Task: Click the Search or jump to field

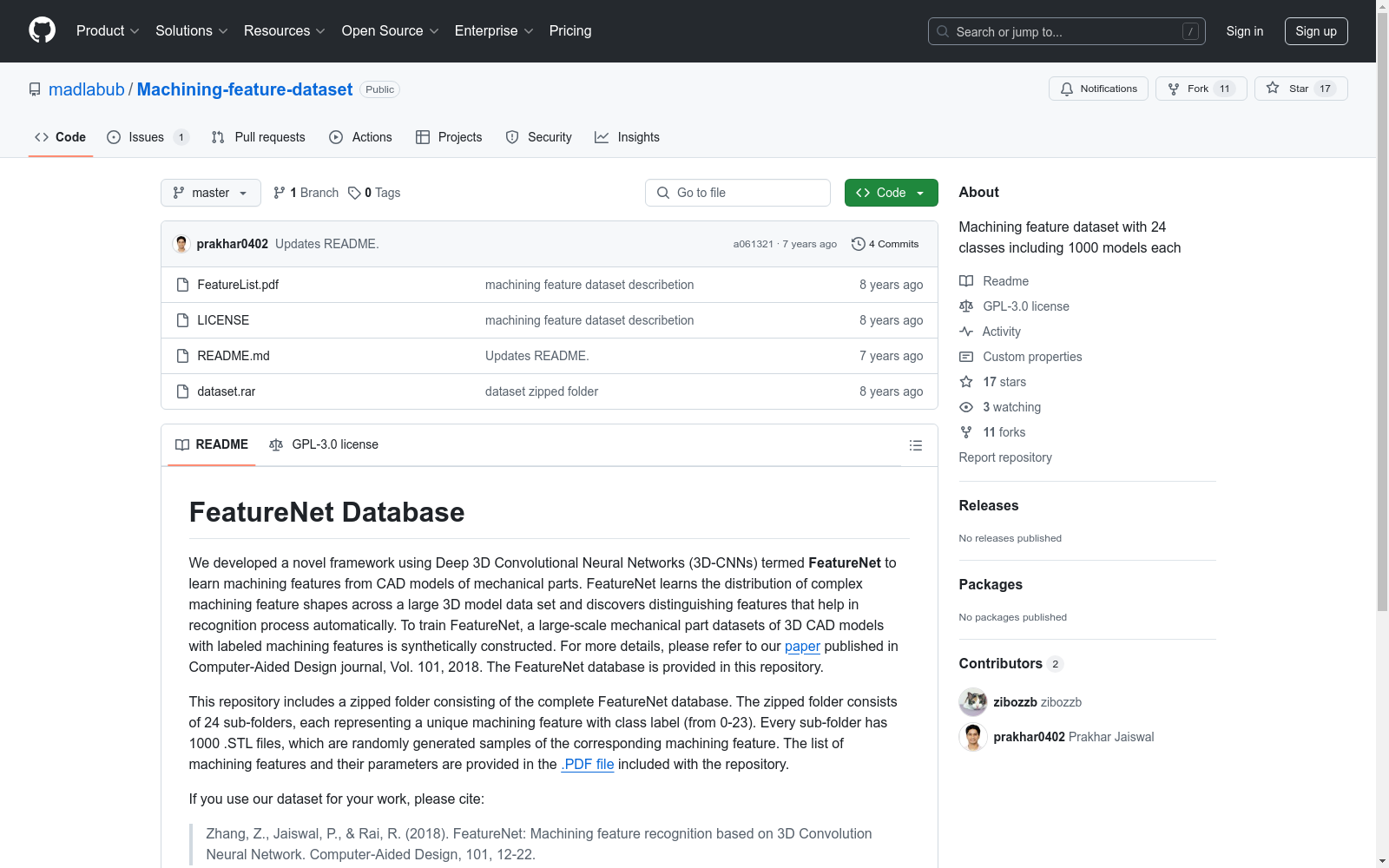Action: tap(1067, 31)
